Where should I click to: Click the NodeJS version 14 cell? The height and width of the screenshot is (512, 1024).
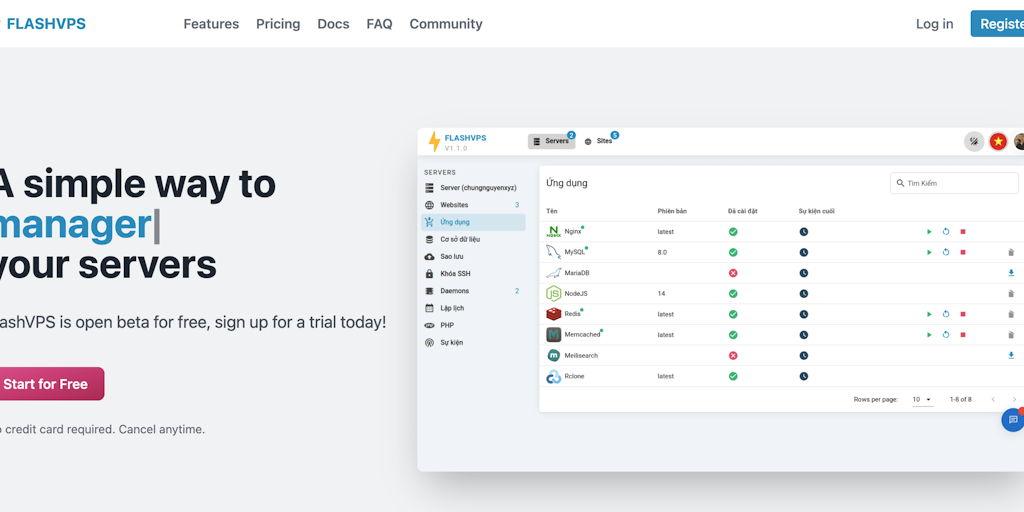click(x=661, y=294)
